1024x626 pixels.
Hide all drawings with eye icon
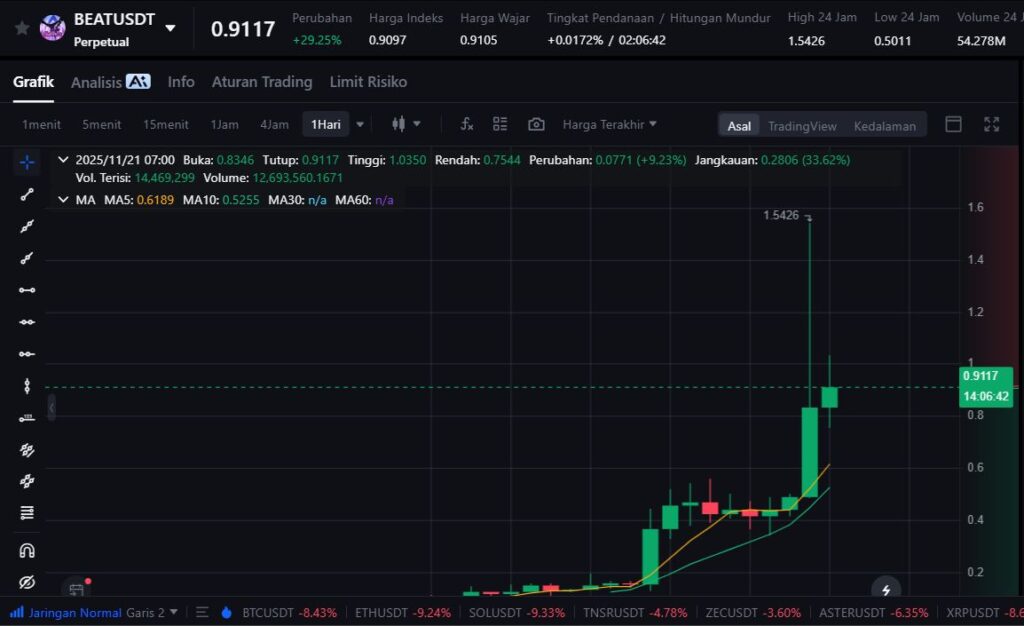pos(27,582)
